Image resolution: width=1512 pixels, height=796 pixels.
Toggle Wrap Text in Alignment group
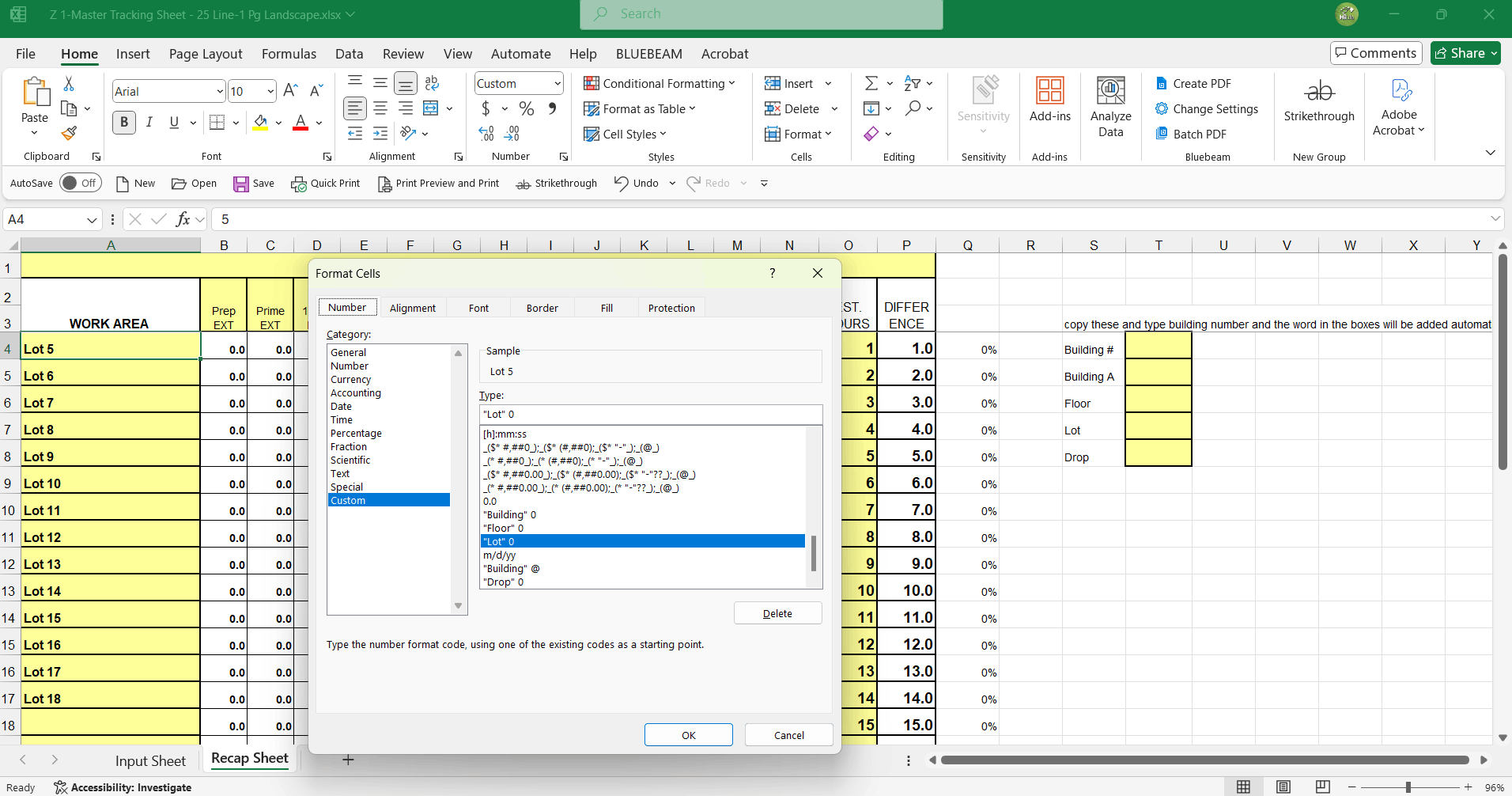(432, 83)
